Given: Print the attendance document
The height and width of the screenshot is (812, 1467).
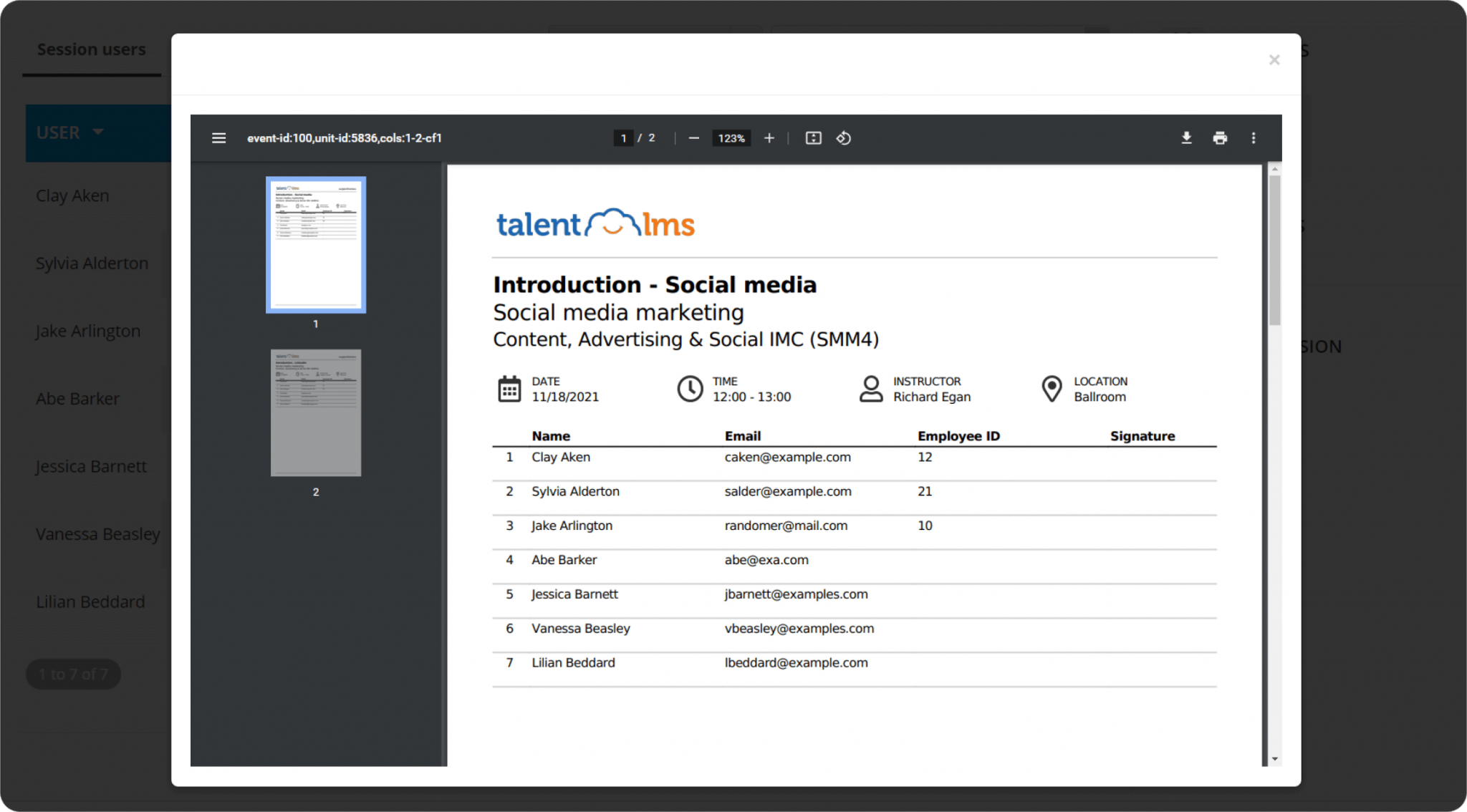Looking at the screenshot, I should coord(1221,137).
